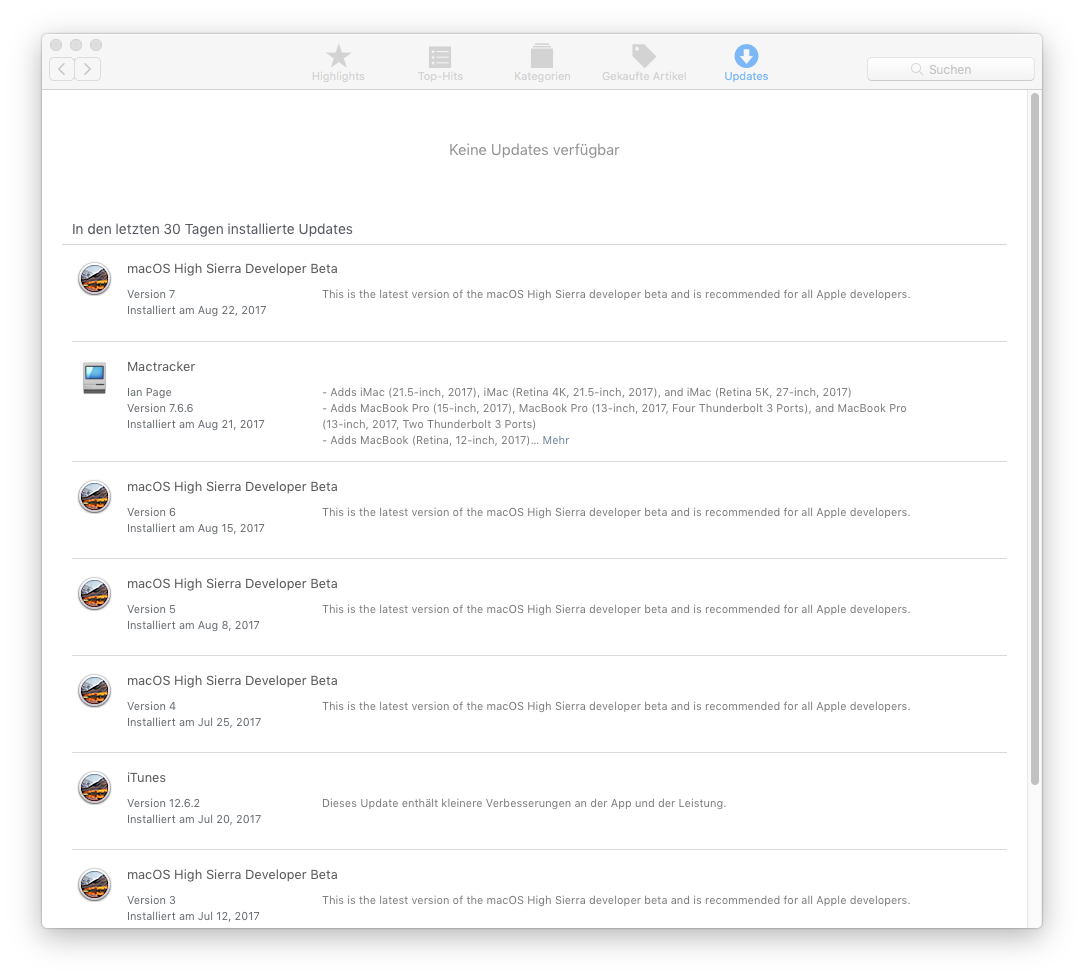Click 'Keine Updates verfügbar' message

[534, 150]
